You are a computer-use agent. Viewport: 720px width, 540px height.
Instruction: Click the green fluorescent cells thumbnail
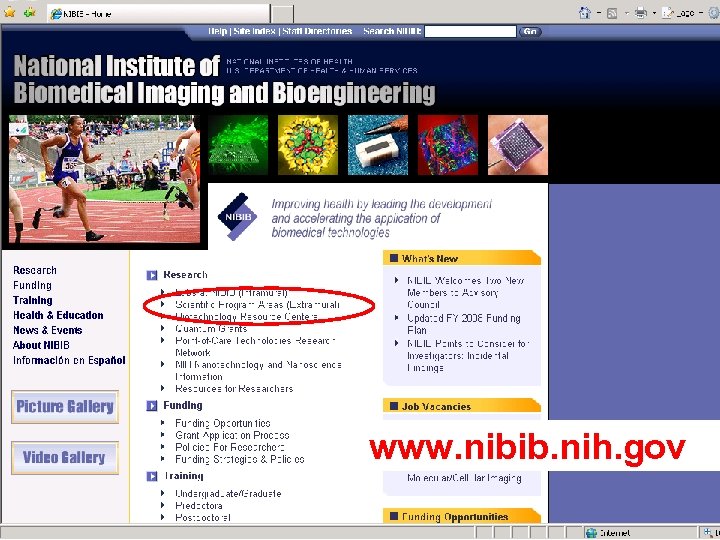[x=238, y=145]
